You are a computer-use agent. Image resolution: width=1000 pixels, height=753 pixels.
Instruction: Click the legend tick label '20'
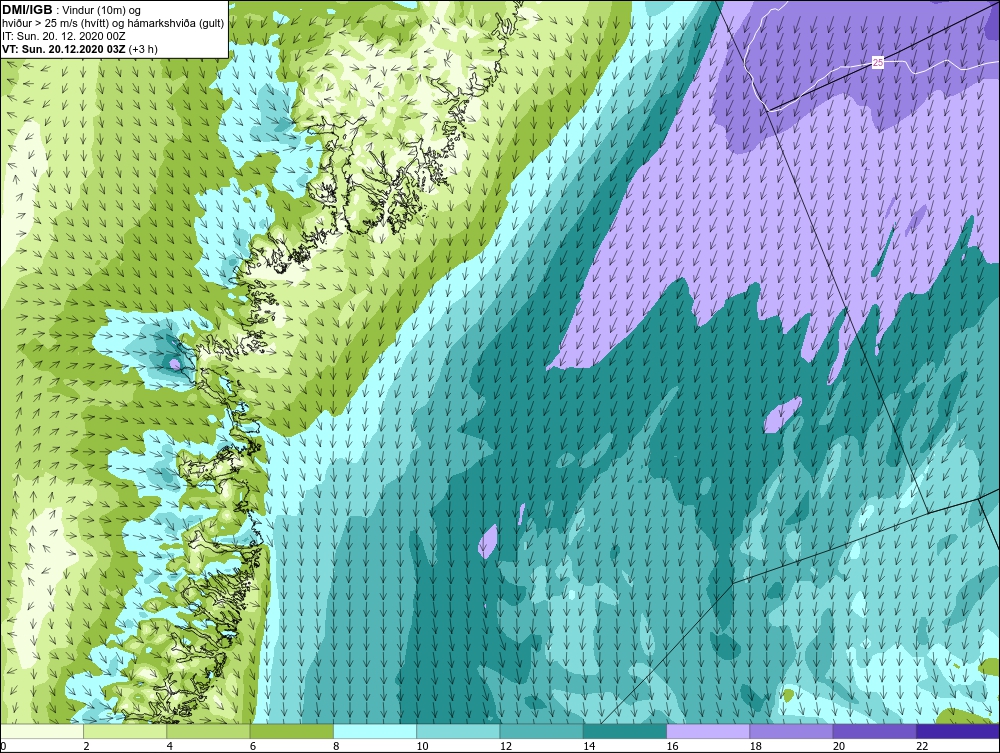(x=839, y=747)
